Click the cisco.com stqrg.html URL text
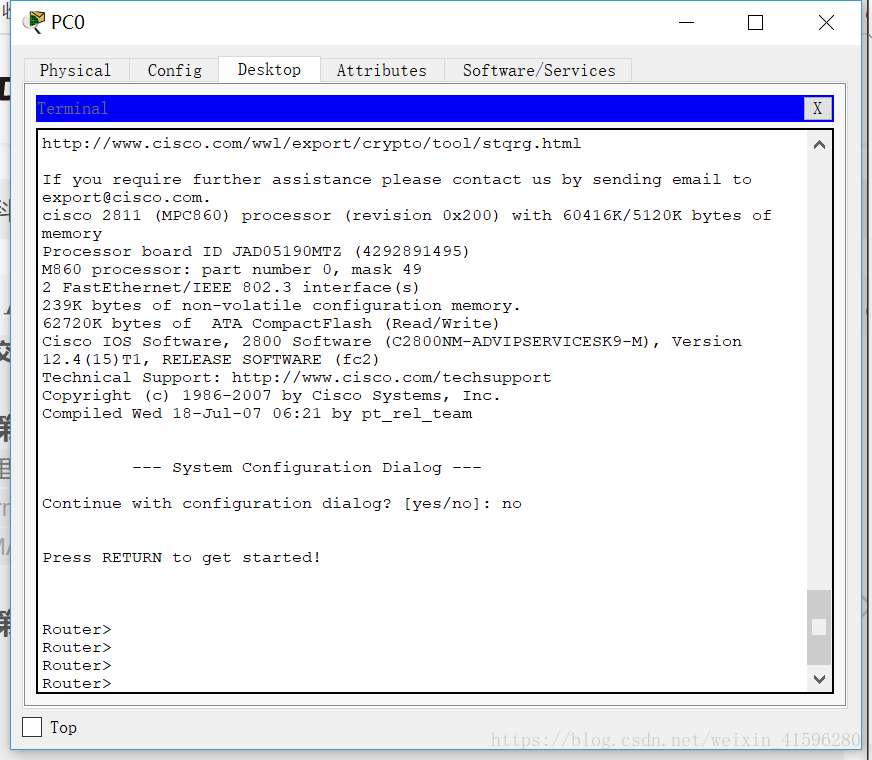Viewport: 872px width, 760px height. (x=311, y=144)
